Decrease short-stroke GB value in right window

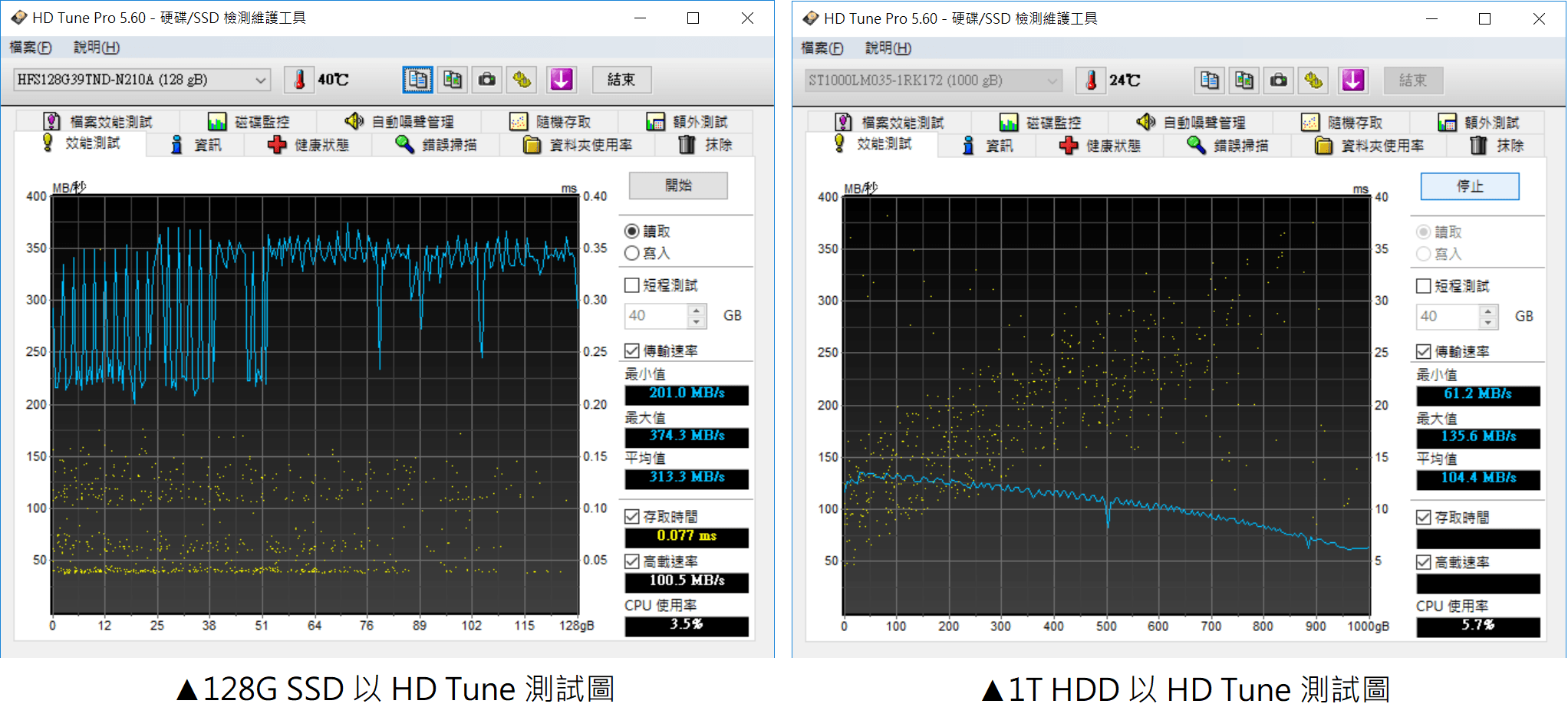[x=1488, y=322]
